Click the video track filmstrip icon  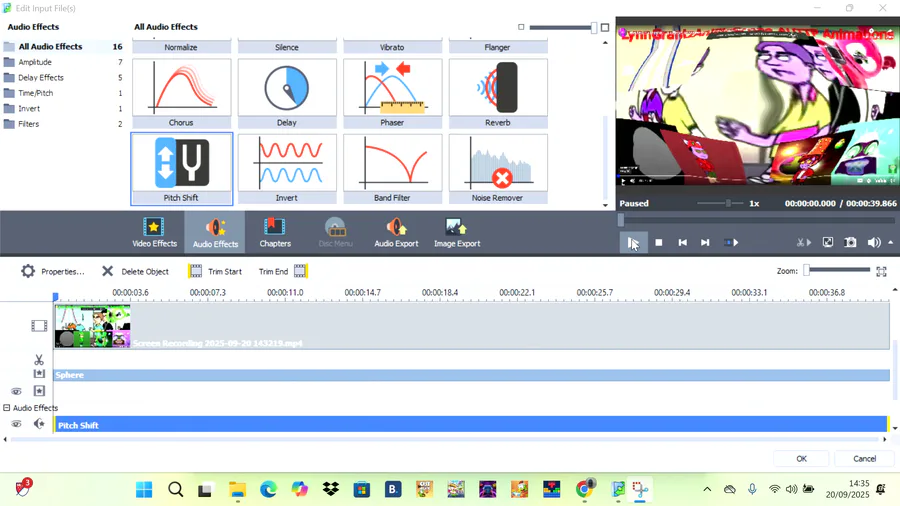(x=39, y=326)
